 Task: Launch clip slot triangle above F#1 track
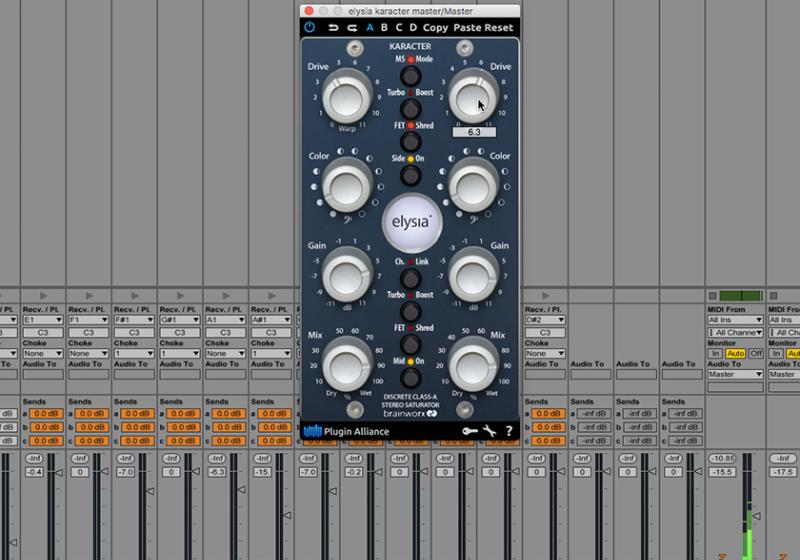[135, 296]
